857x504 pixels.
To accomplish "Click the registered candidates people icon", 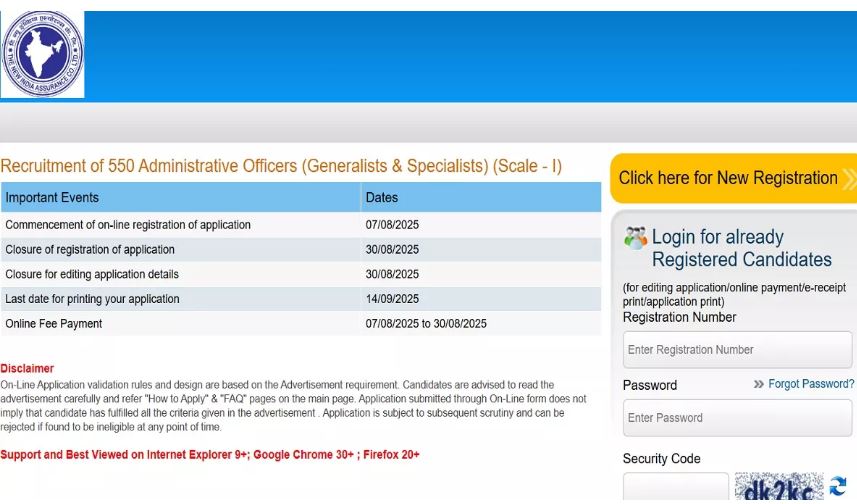I will 635,238.
